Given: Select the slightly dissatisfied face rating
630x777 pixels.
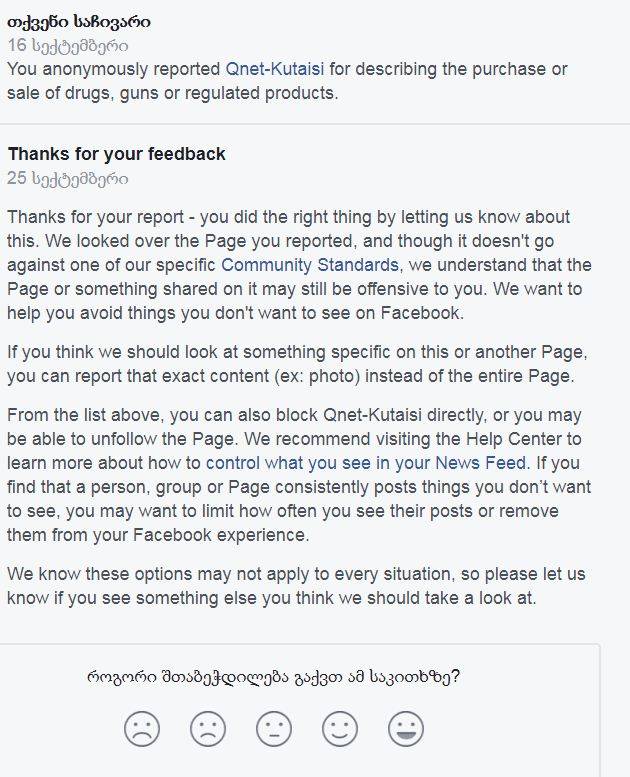Looking at the screenshot, I should click(x=208, y=729).
